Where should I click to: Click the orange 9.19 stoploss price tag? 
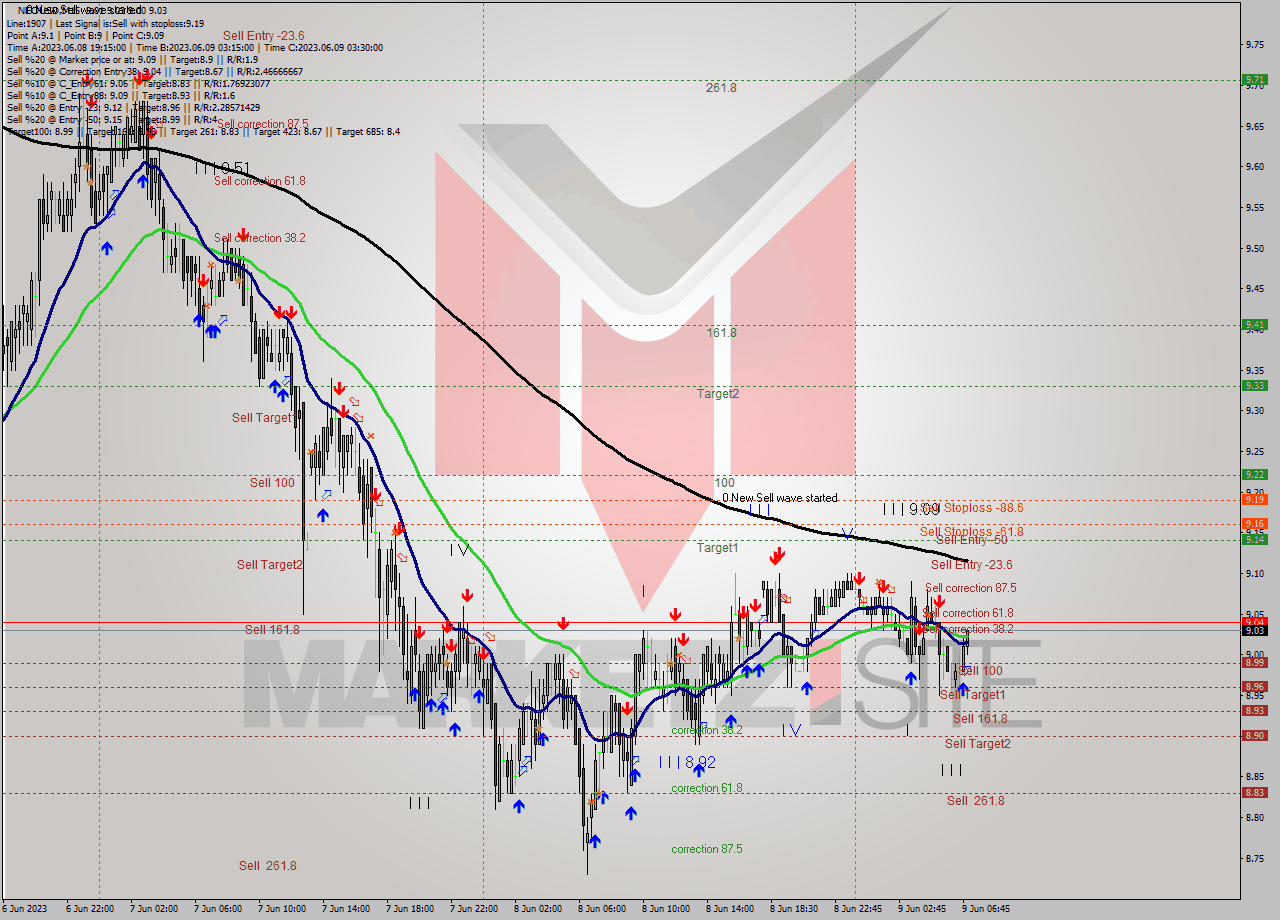[x=1254, y=498]
